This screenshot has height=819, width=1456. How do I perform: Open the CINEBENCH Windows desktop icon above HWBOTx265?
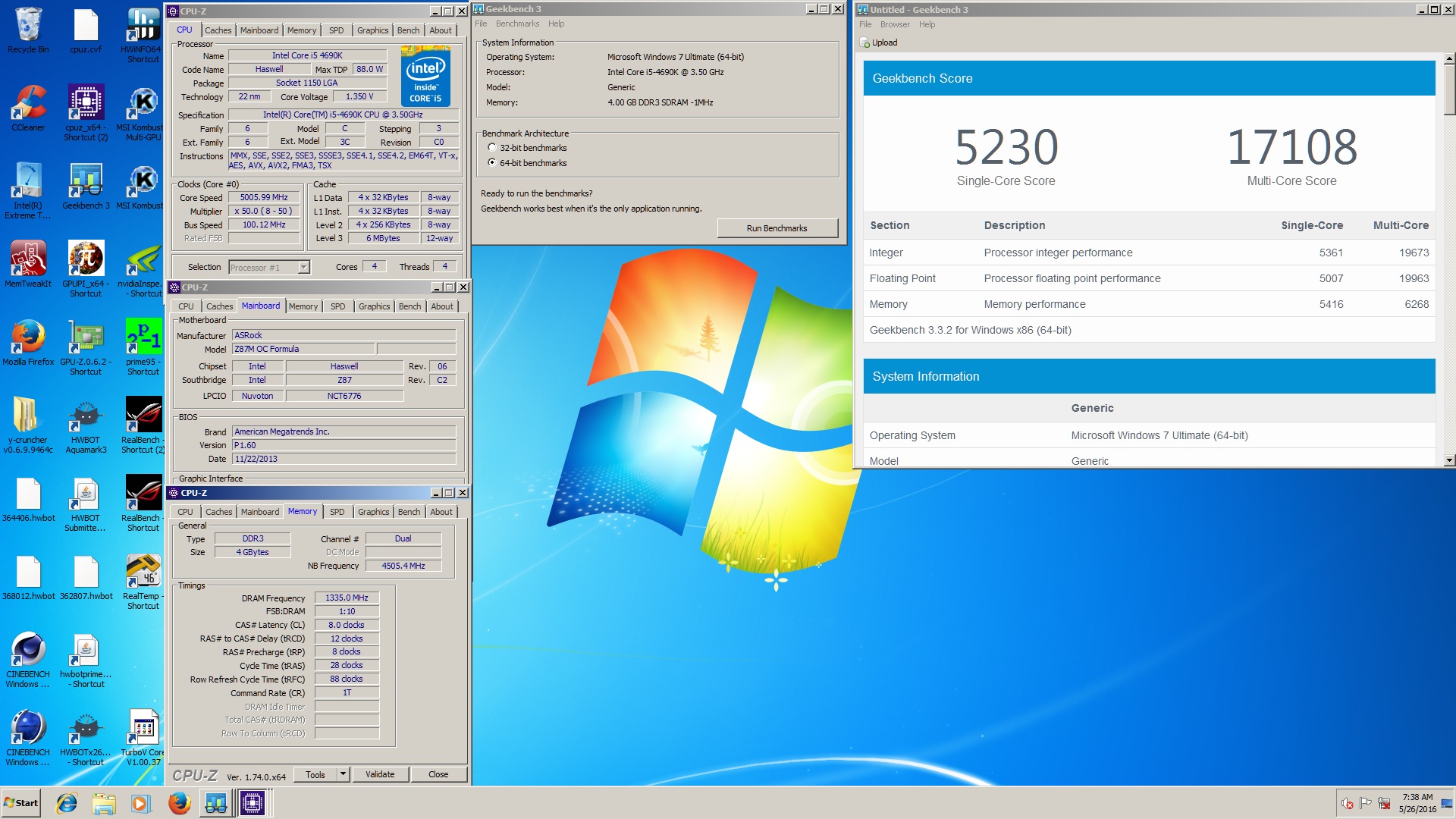click(x=28, y=660)
